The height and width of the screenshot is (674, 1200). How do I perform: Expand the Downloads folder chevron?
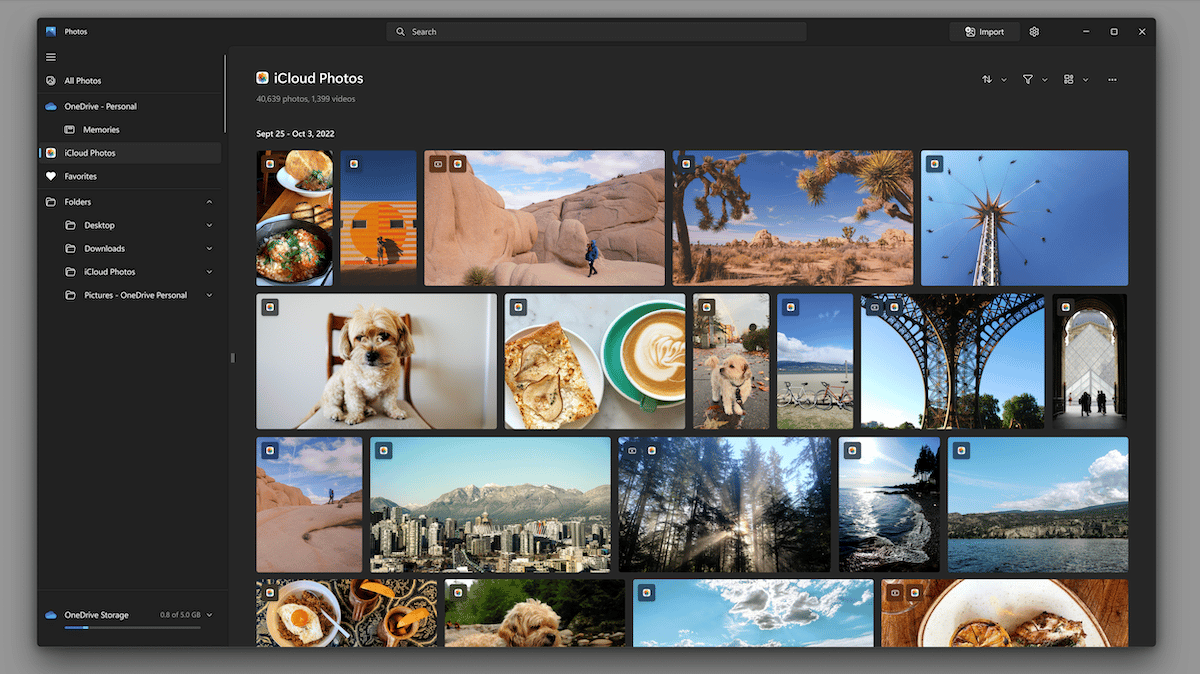click(x=209, y=249)
